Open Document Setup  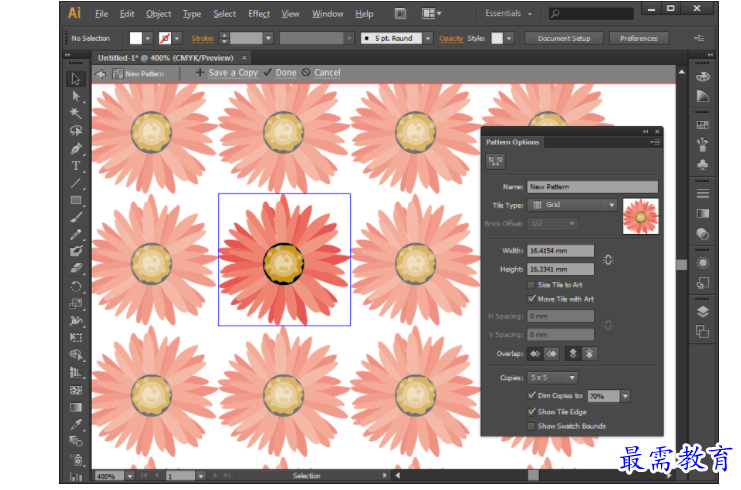click(x=564, y=38)
